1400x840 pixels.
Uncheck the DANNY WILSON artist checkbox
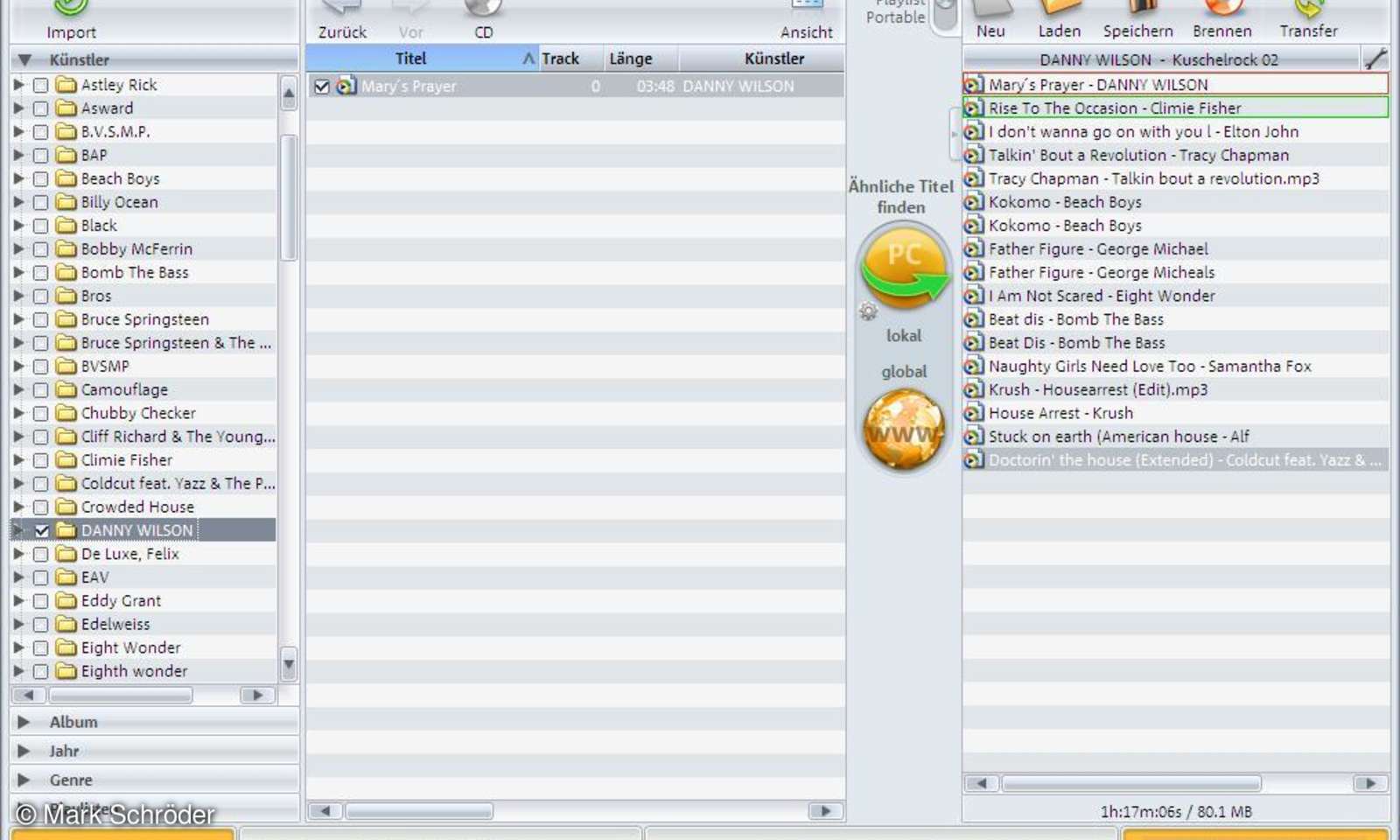coord(40,529)
